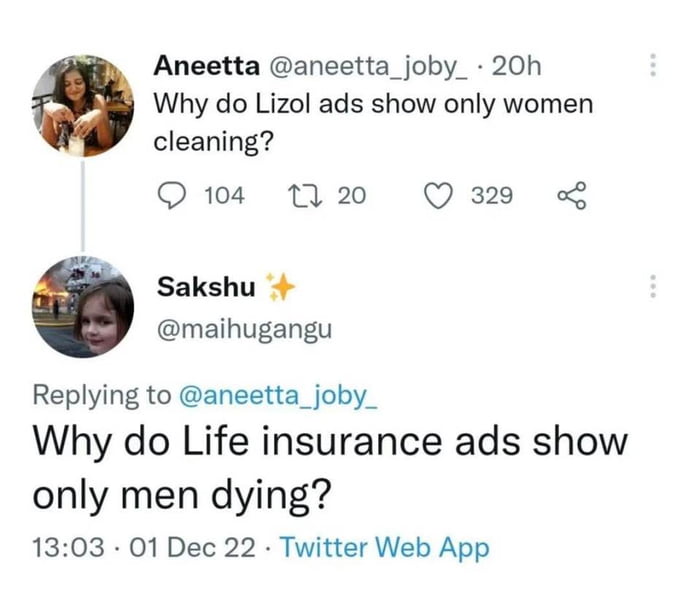Viewport: 700px width, 613px height.
Task: Click the Sakshu display name
Action: [x=206, y=286]
